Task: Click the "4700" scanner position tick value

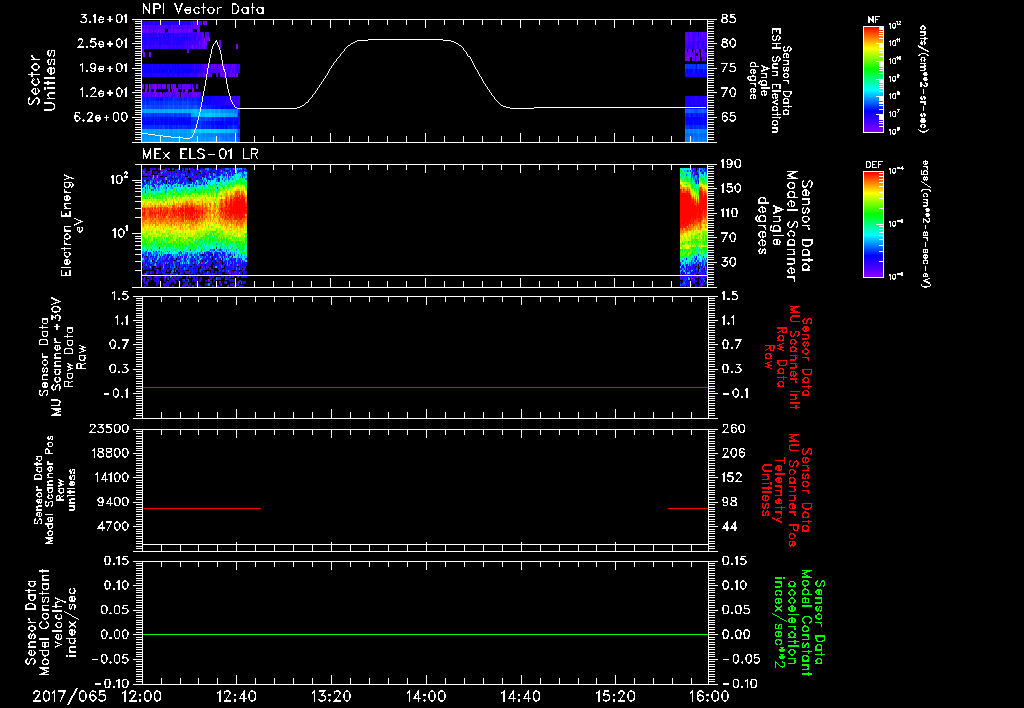Action: pyautogui.click(x=112, y=526)
